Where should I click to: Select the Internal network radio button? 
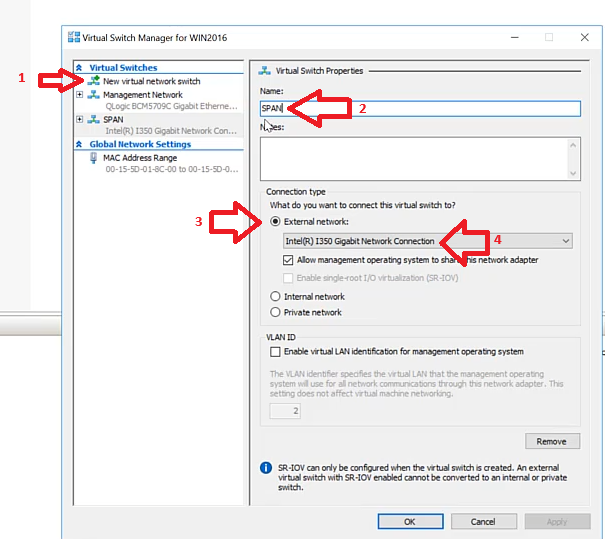[275, 296]
